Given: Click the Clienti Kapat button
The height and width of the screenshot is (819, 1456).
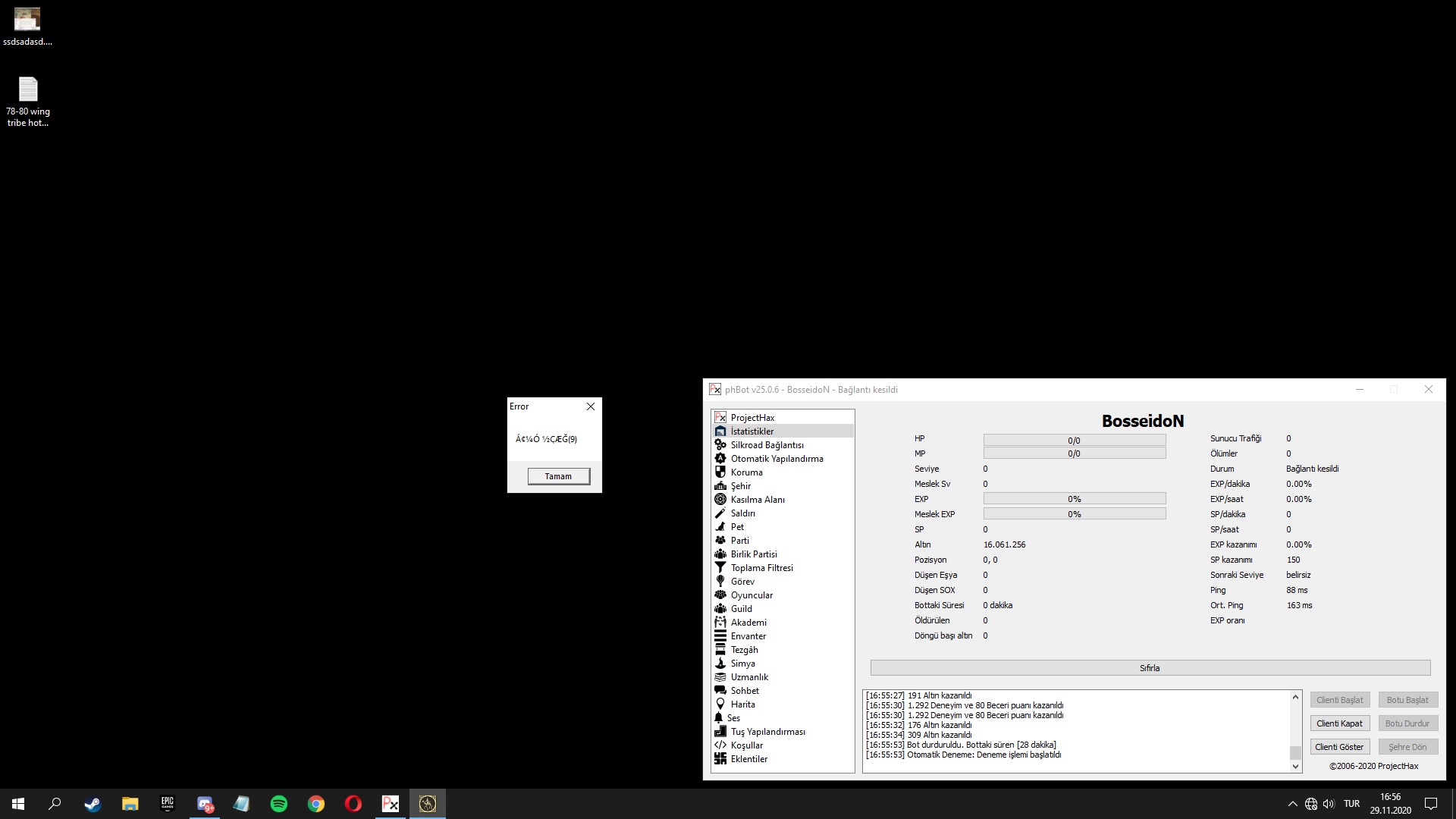Looking at the screenshot, I should click(1339, 723).
